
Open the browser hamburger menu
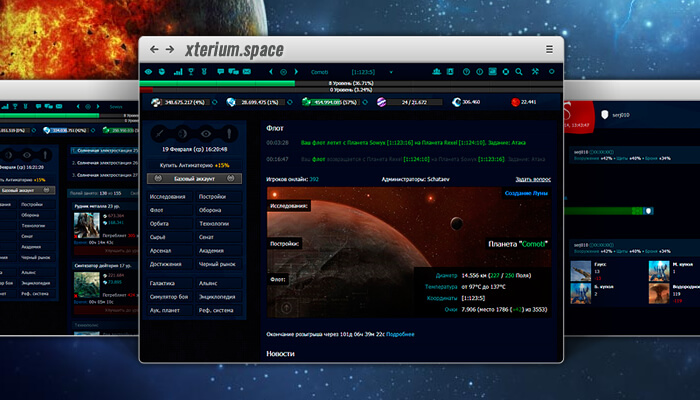[549, 49]
